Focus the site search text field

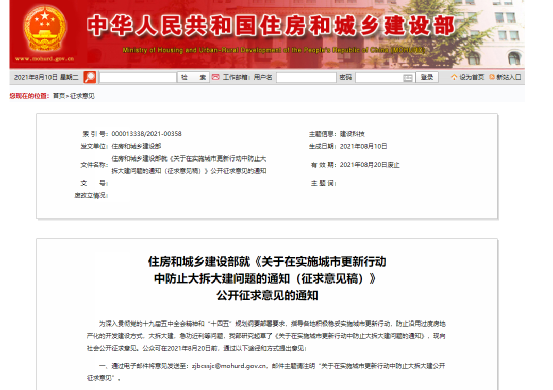pyautogui.click(x=138, y=78)
